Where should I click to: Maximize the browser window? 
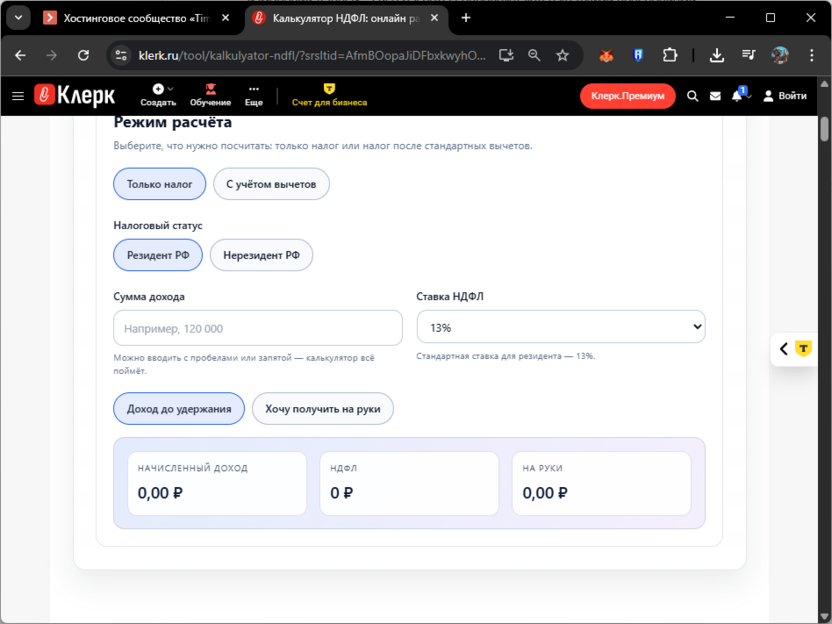[x=770, y=18]
